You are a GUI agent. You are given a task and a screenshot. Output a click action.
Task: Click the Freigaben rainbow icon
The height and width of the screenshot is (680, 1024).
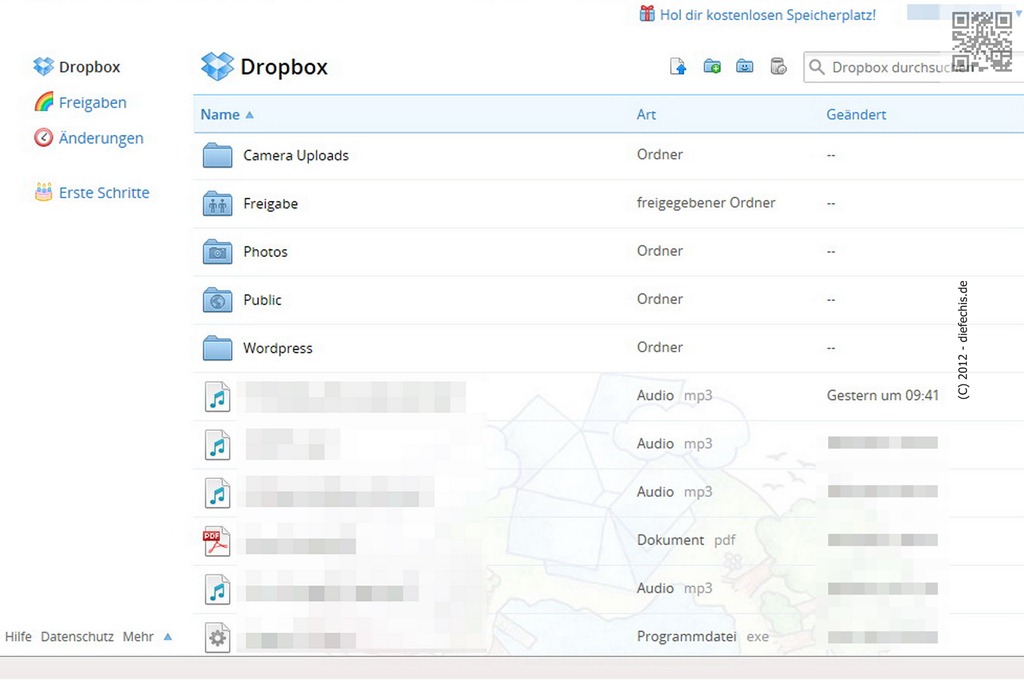pos(44,102)
